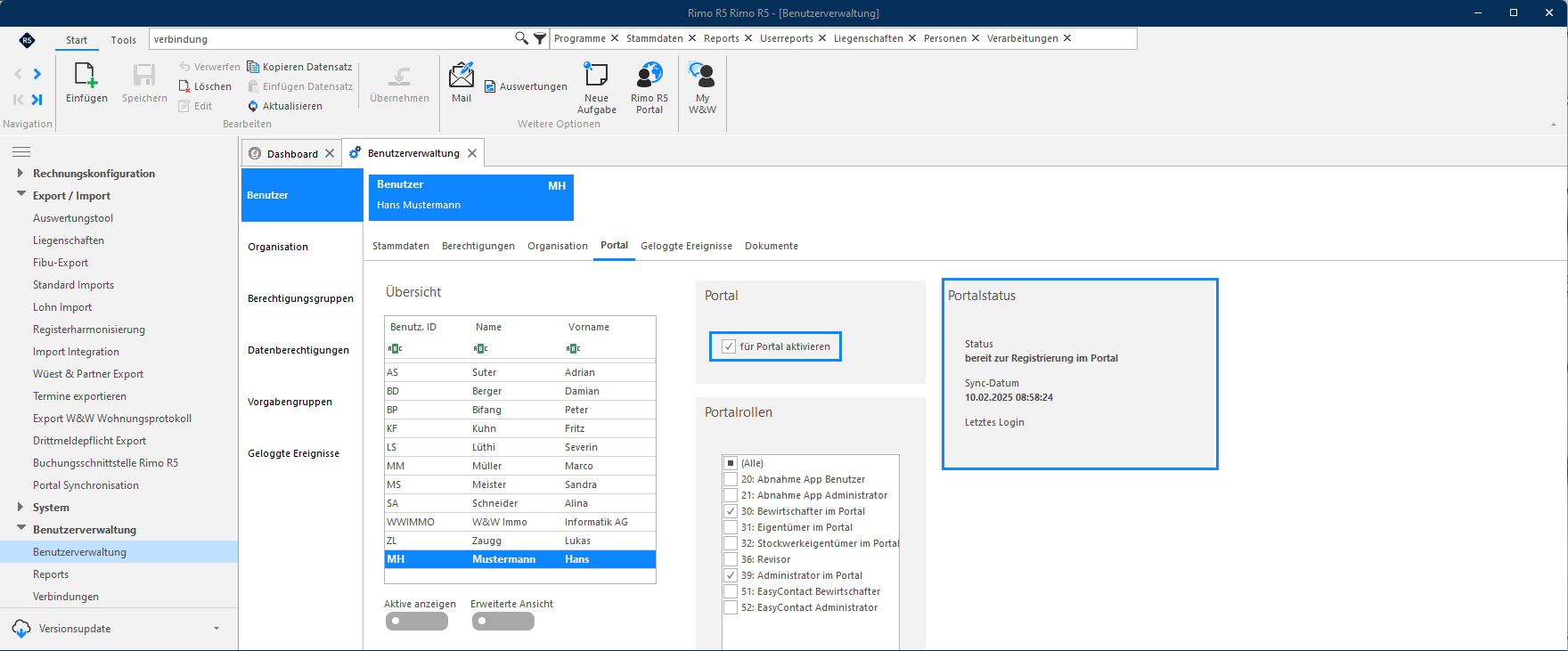Collapse the ribbon with the arrow
The width and height of the screenshot is (1568, 651).
pyautogui.click(x=1554, y=125)
